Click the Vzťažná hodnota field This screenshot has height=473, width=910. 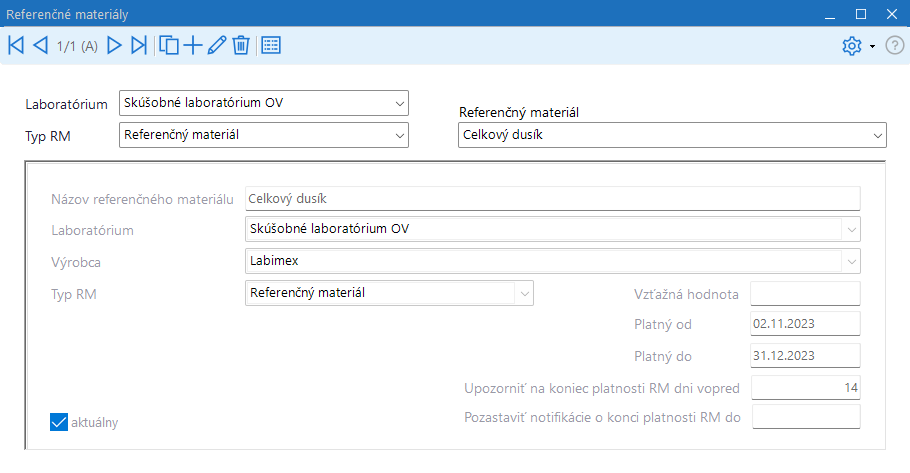805,294
